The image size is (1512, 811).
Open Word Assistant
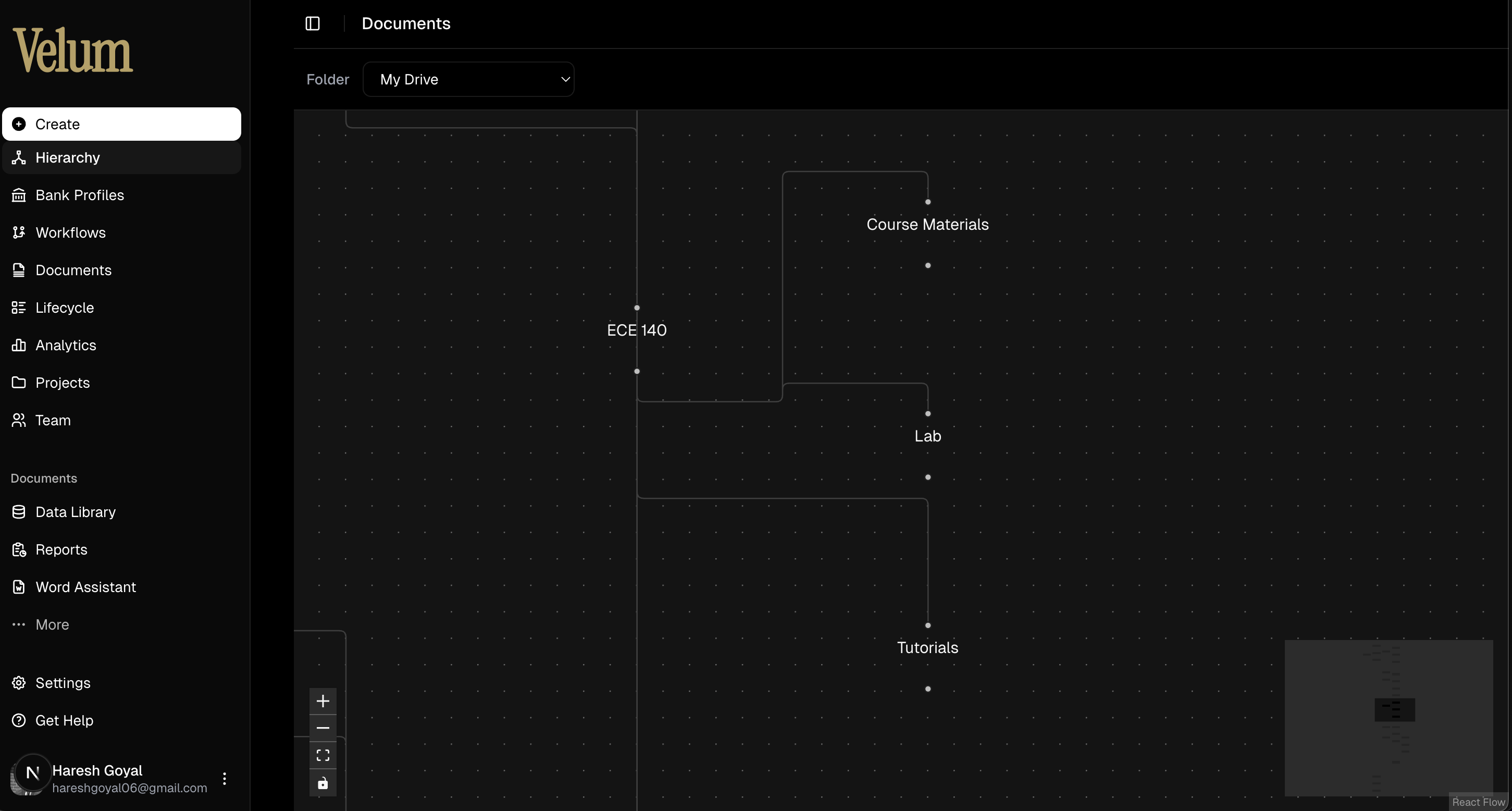85,587
